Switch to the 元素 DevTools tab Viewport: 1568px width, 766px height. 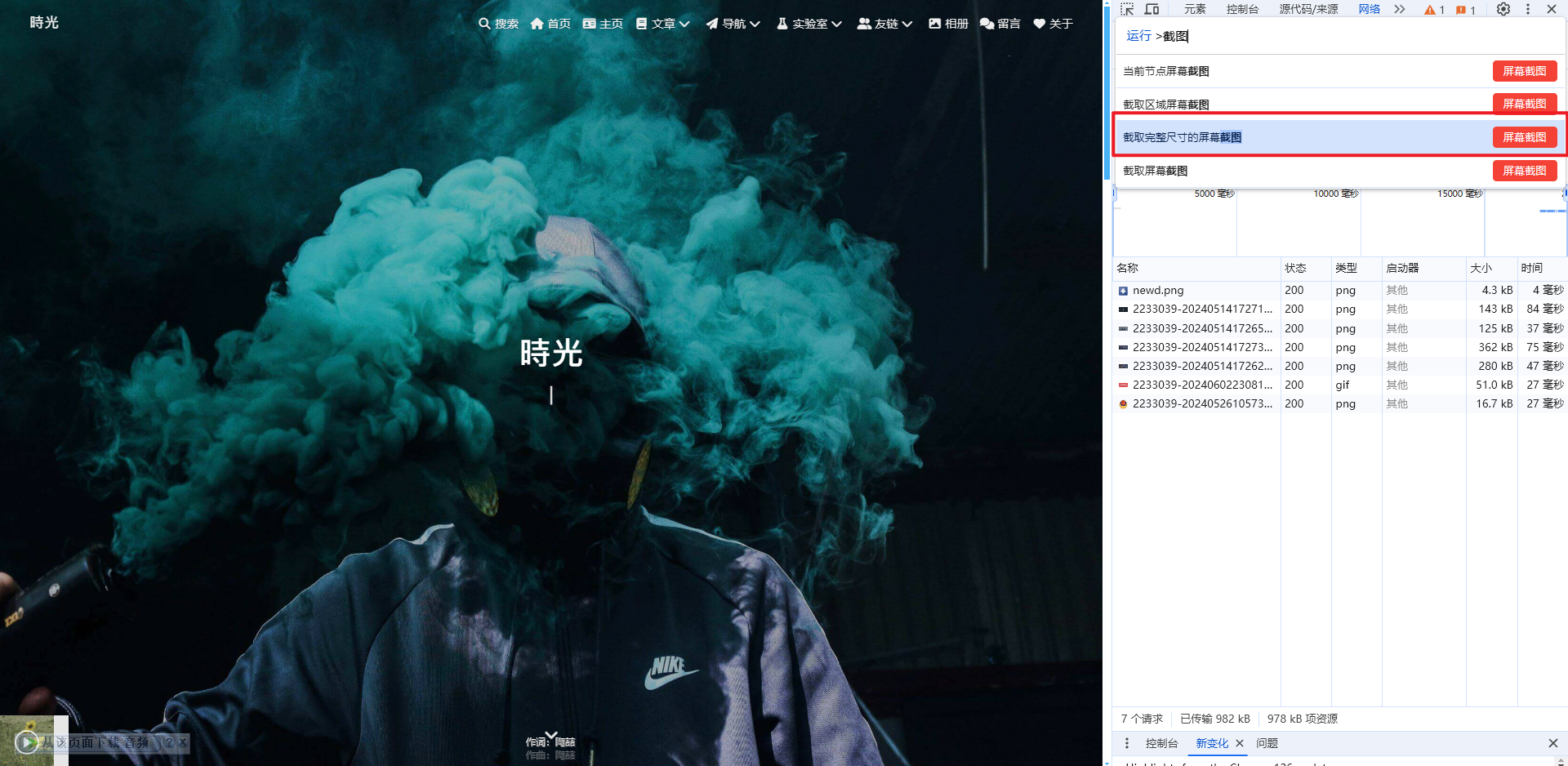[x=1195, y=9]
